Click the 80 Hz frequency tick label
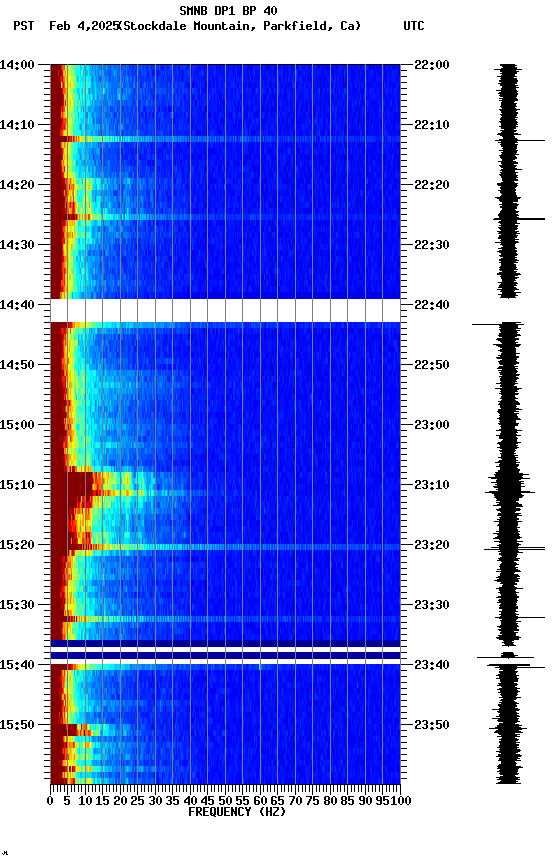 click(330, 801)
